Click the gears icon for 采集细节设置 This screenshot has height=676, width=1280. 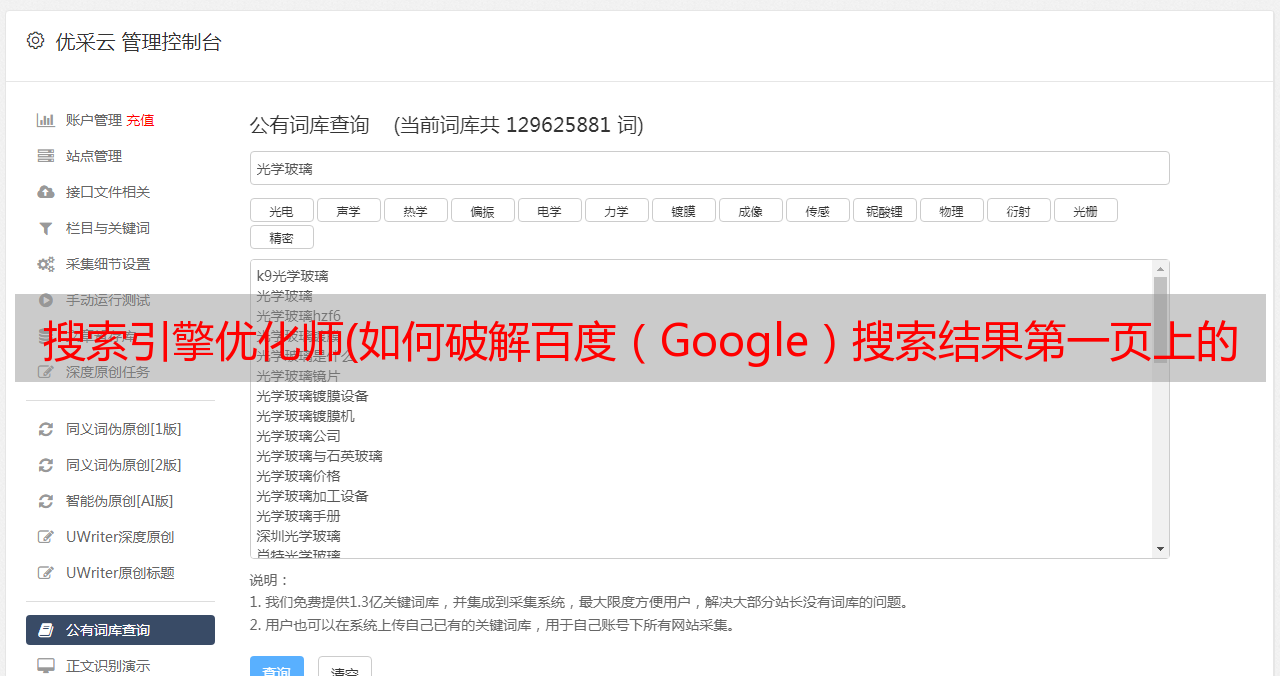(46, 264)
